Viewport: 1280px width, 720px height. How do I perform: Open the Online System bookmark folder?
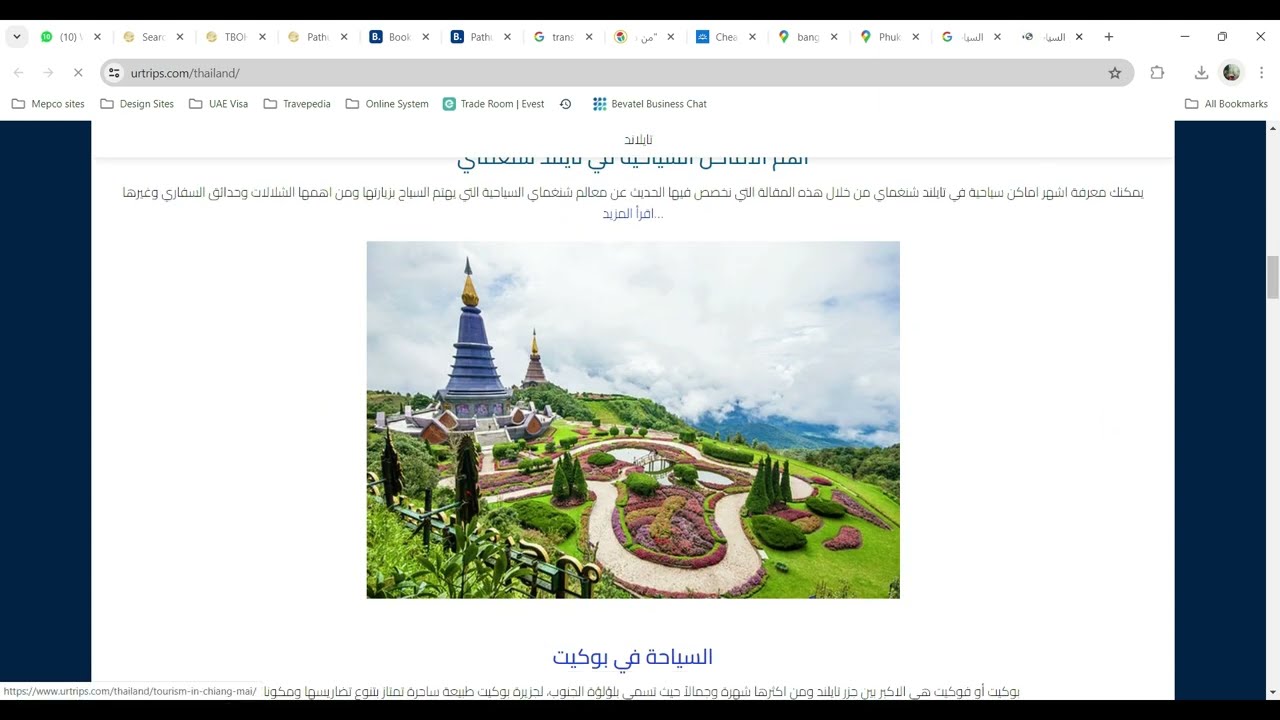tap(387, 104)
